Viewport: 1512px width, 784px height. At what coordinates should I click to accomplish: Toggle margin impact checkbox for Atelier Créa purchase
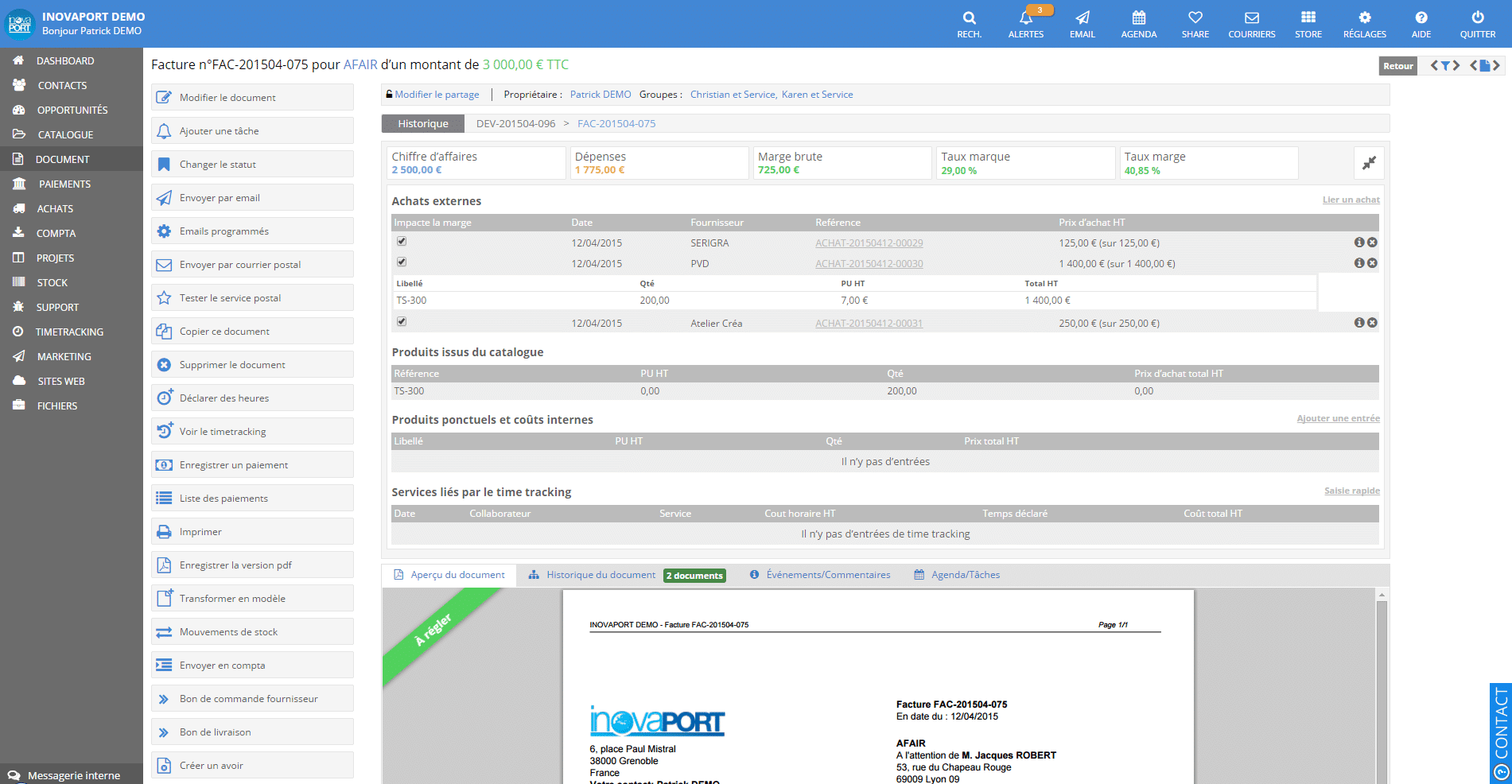pyautogui.click(x=402, y=321)
